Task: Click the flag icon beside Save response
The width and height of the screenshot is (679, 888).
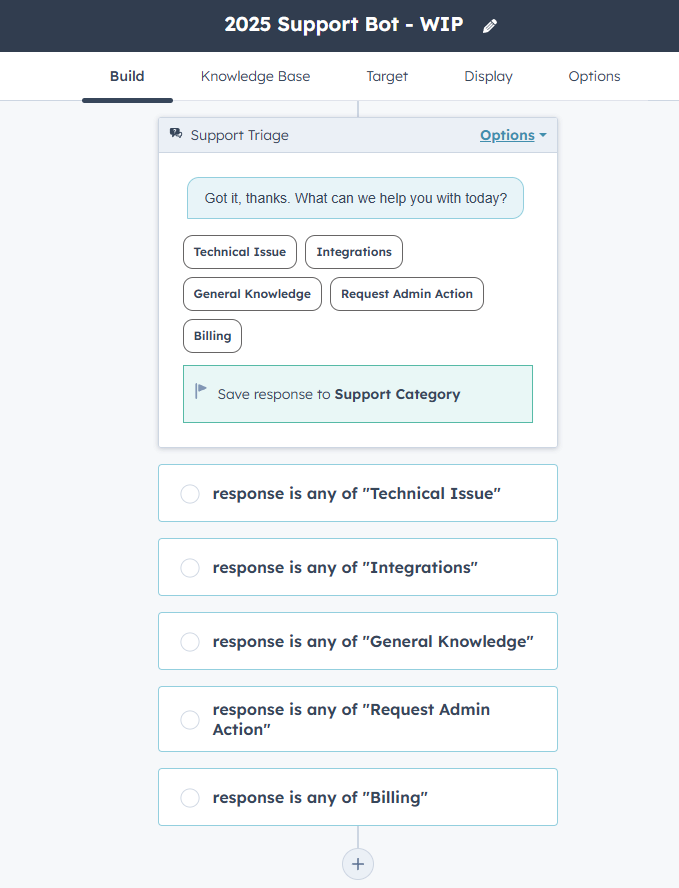Action: coord(201,392)
